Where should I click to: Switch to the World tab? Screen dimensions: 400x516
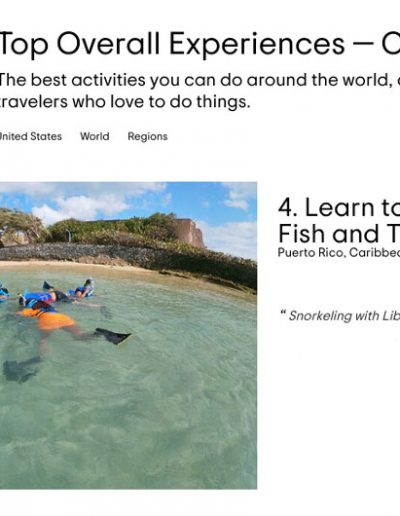tap(95, 136)
